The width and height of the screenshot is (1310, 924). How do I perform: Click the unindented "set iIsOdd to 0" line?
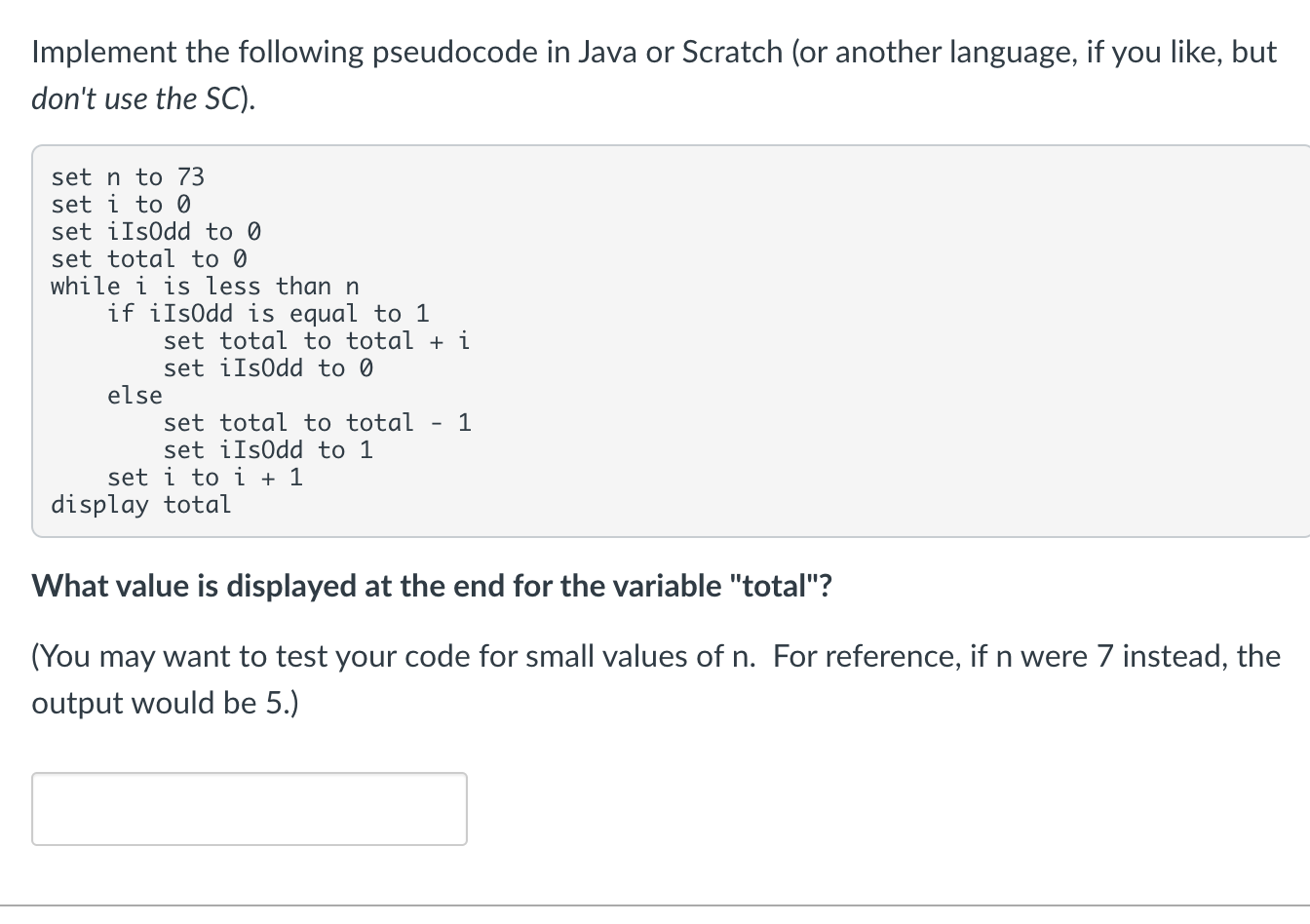pos(156,232)
